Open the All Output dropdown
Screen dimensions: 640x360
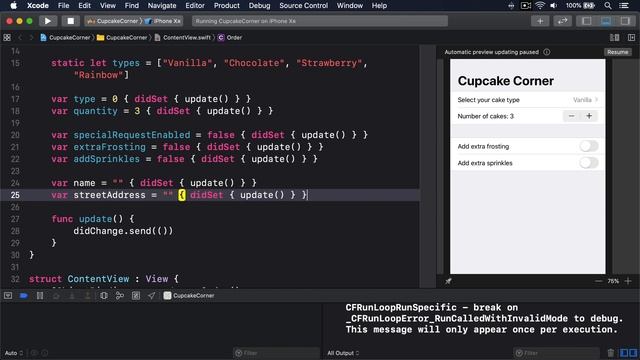point(343,353)
